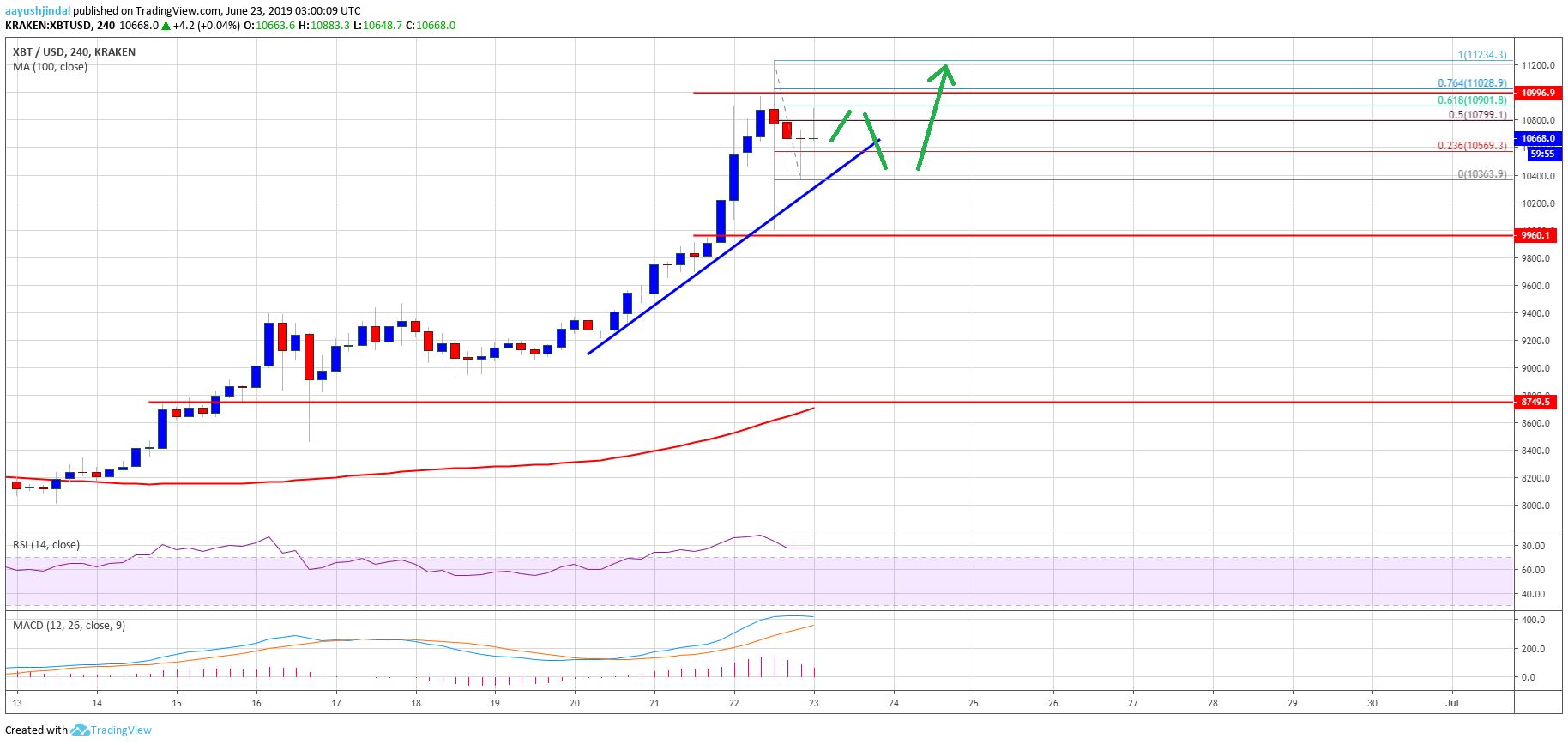Screen dimensions: 1568x745
Task: Click the 10400.0 price axis value
Action: pos(1538,176)
